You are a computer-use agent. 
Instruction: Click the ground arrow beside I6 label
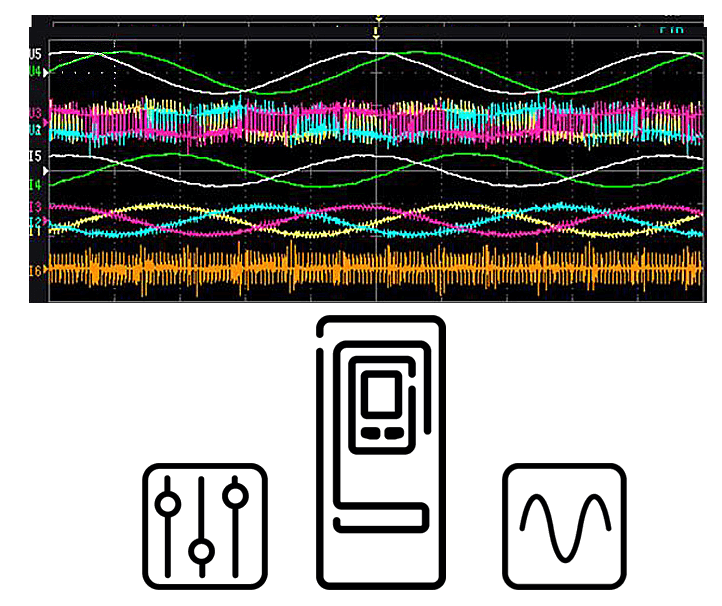point(47,271)
